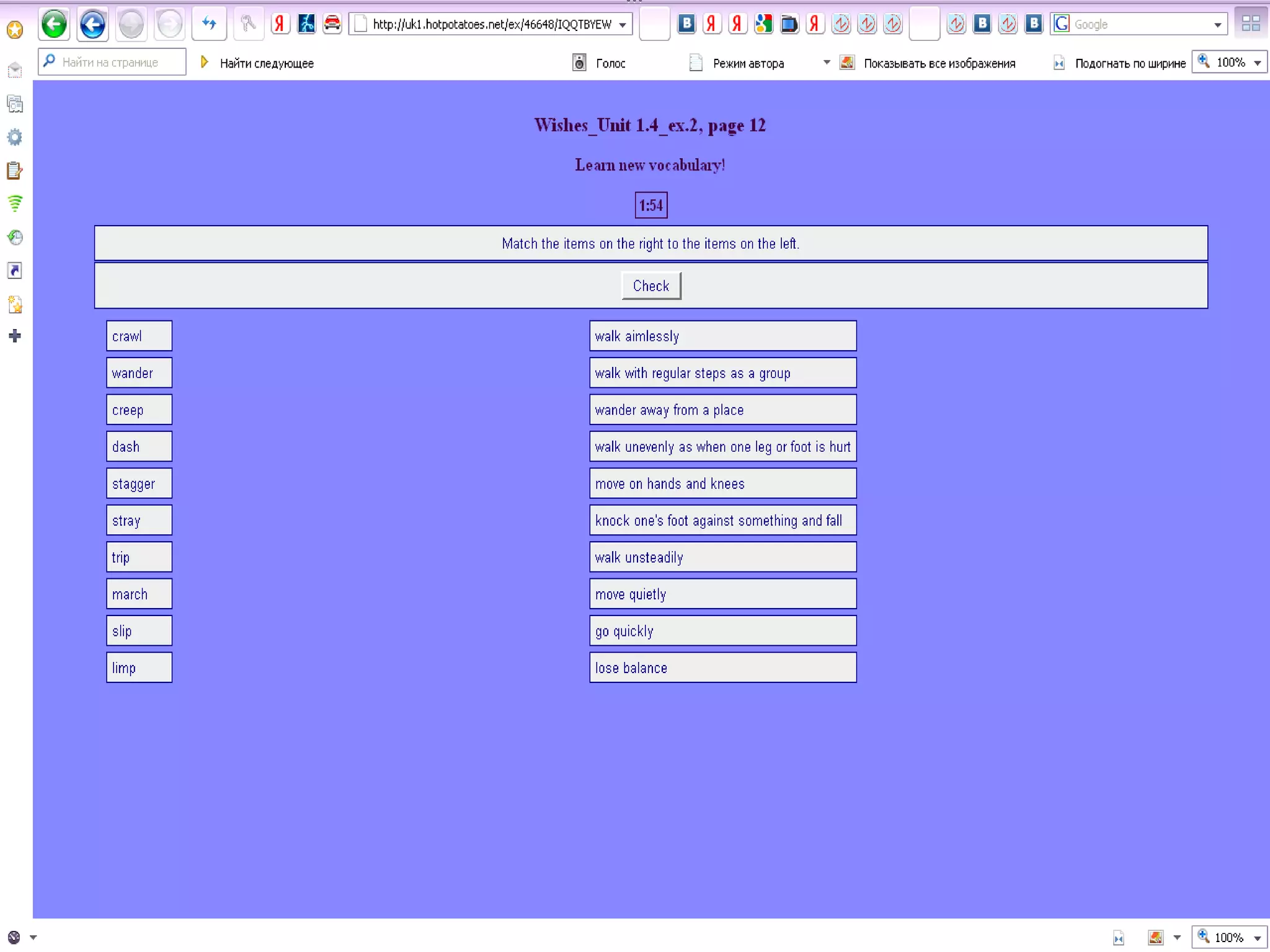This screenshot has height=952, width=1270.
Task: Open the Google search engine dropdown
Action: tap(1217, 25)
